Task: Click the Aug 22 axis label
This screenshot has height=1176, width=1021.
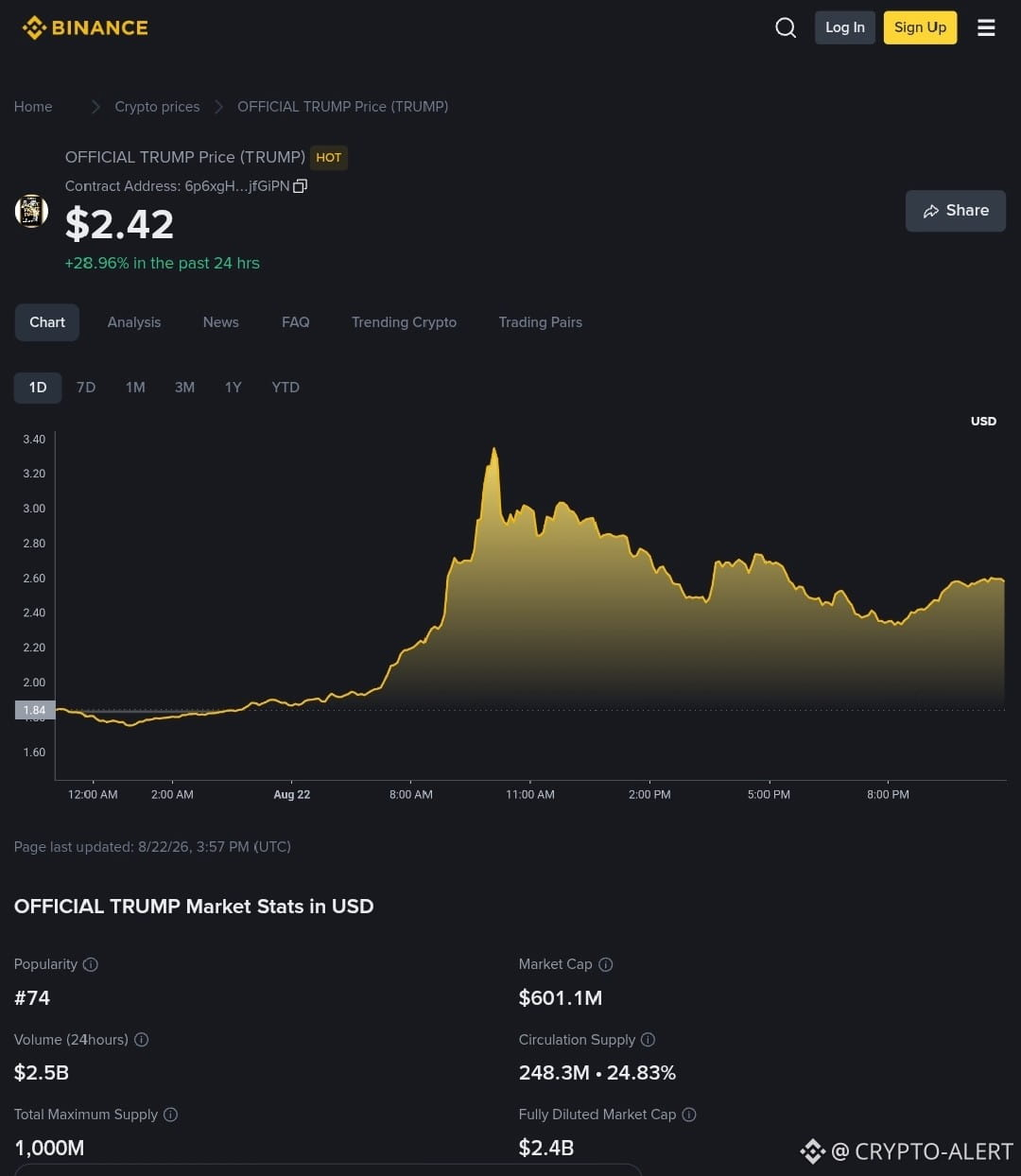Action: pyautogui.click(x=292, y=795)
